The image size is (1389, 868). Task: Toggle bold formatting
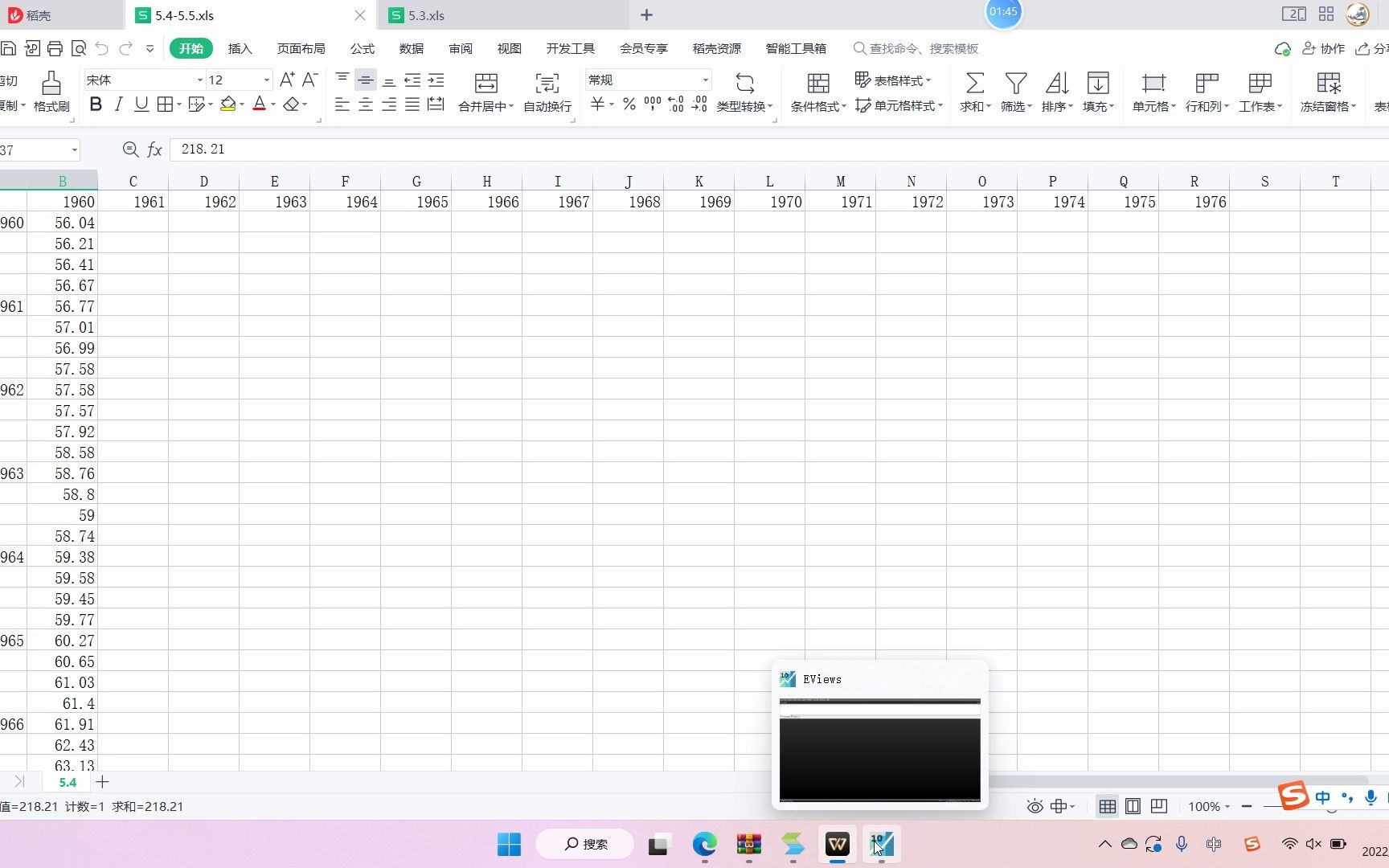tap(96, 104)
